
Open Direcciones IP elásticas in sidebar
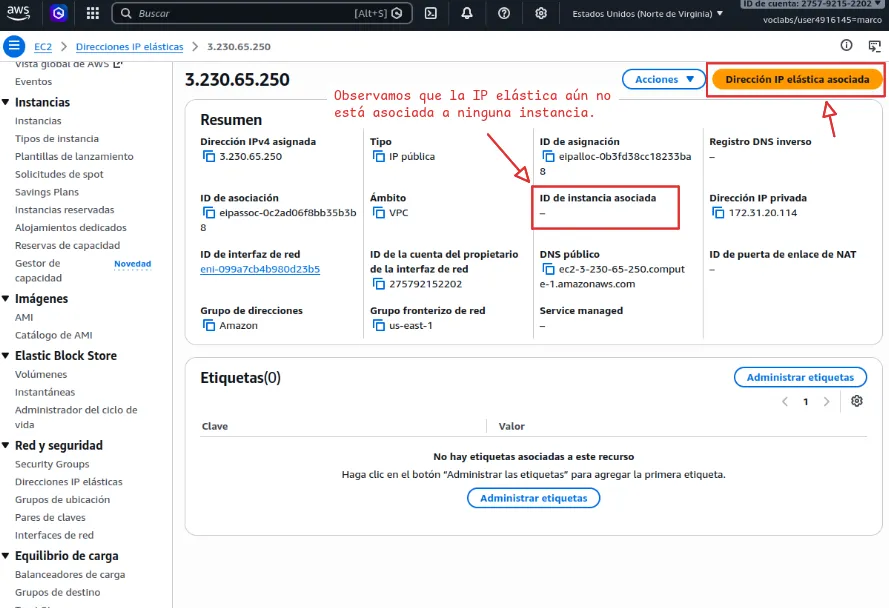[69, 482]
